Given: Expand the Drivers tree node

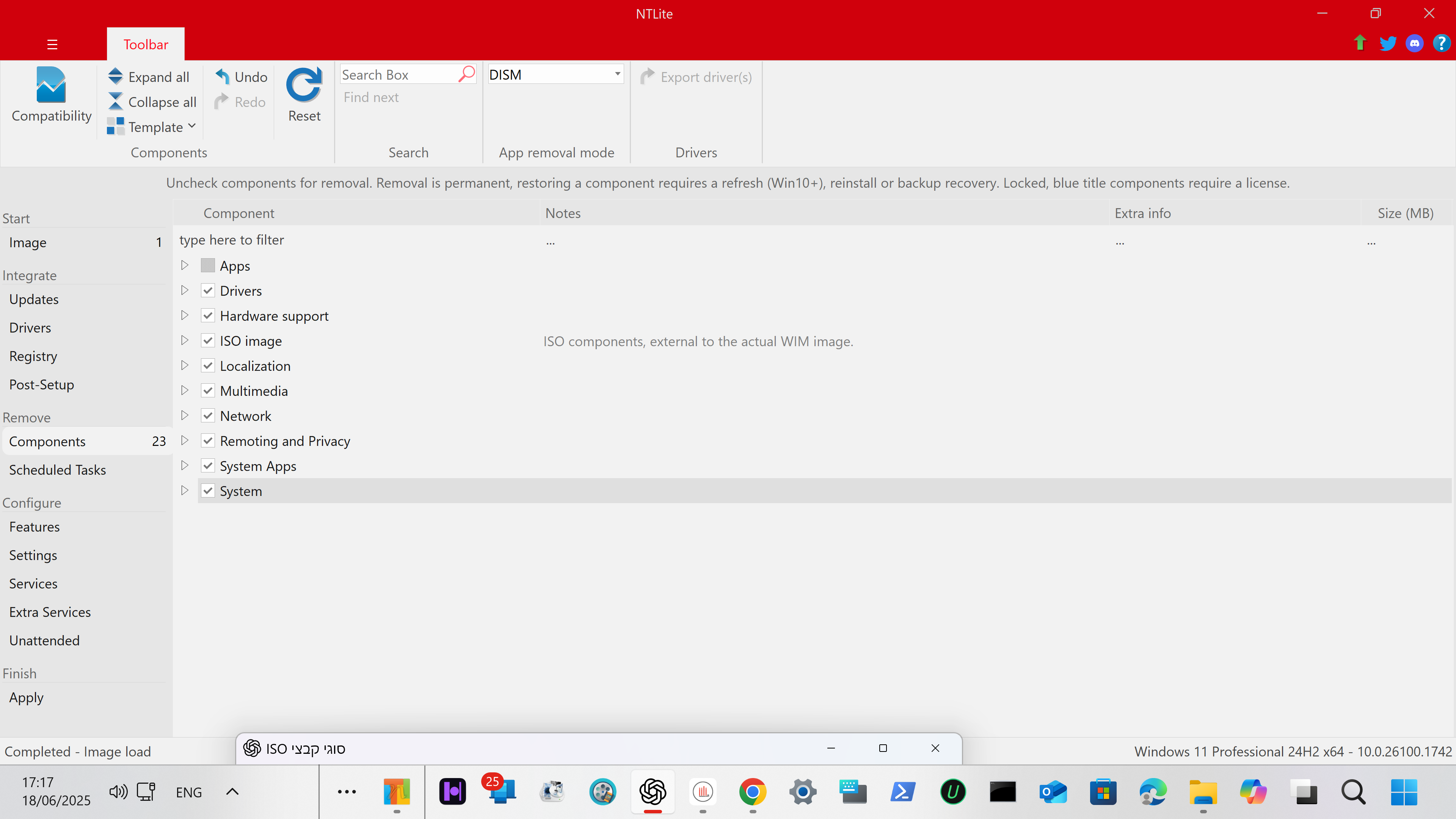Looking at the screenshot, I should tap(185, 290).
